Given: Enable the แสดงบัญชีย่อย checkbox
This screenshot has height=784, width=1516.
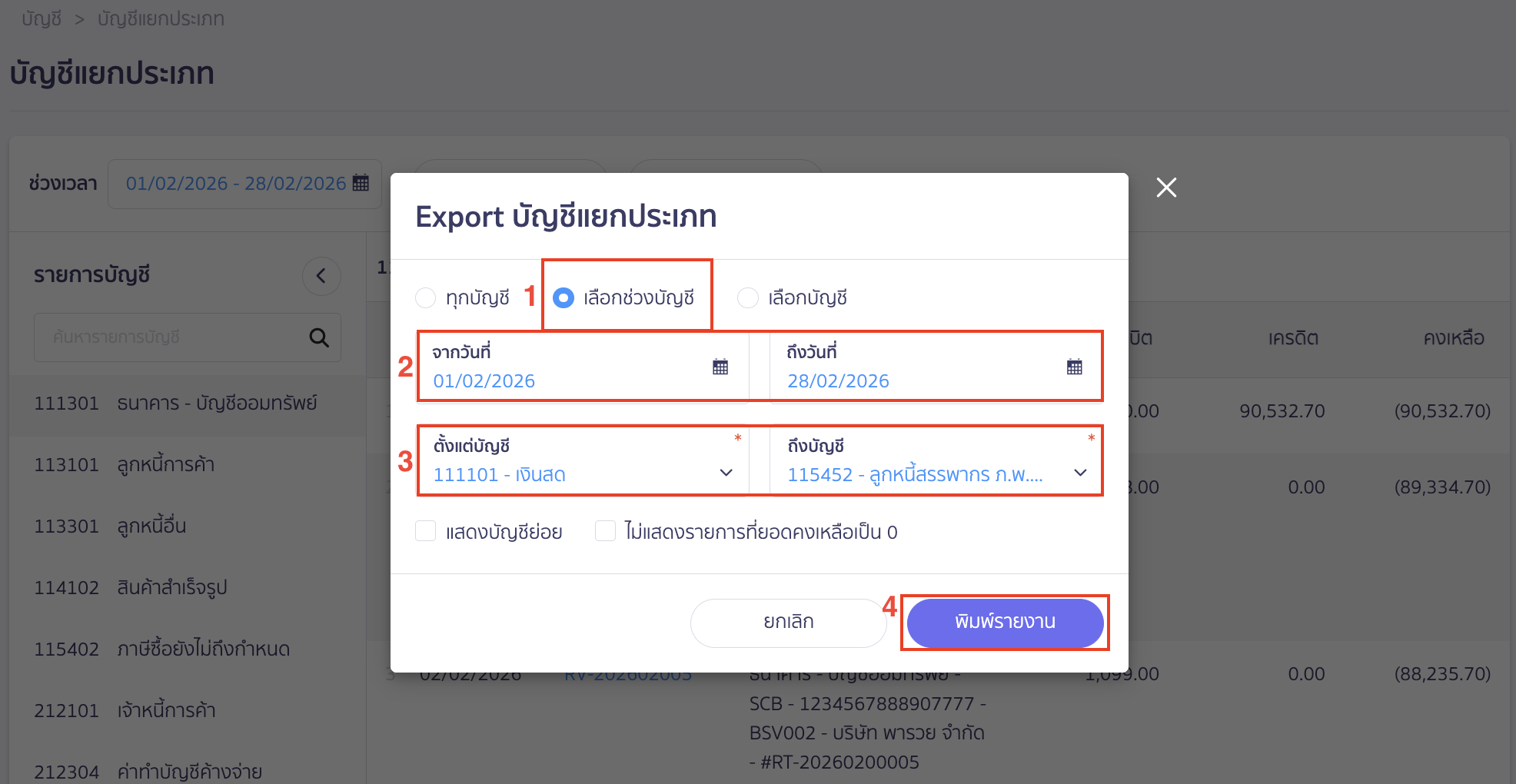Looking at the screenshot, I should coord(426,530).
